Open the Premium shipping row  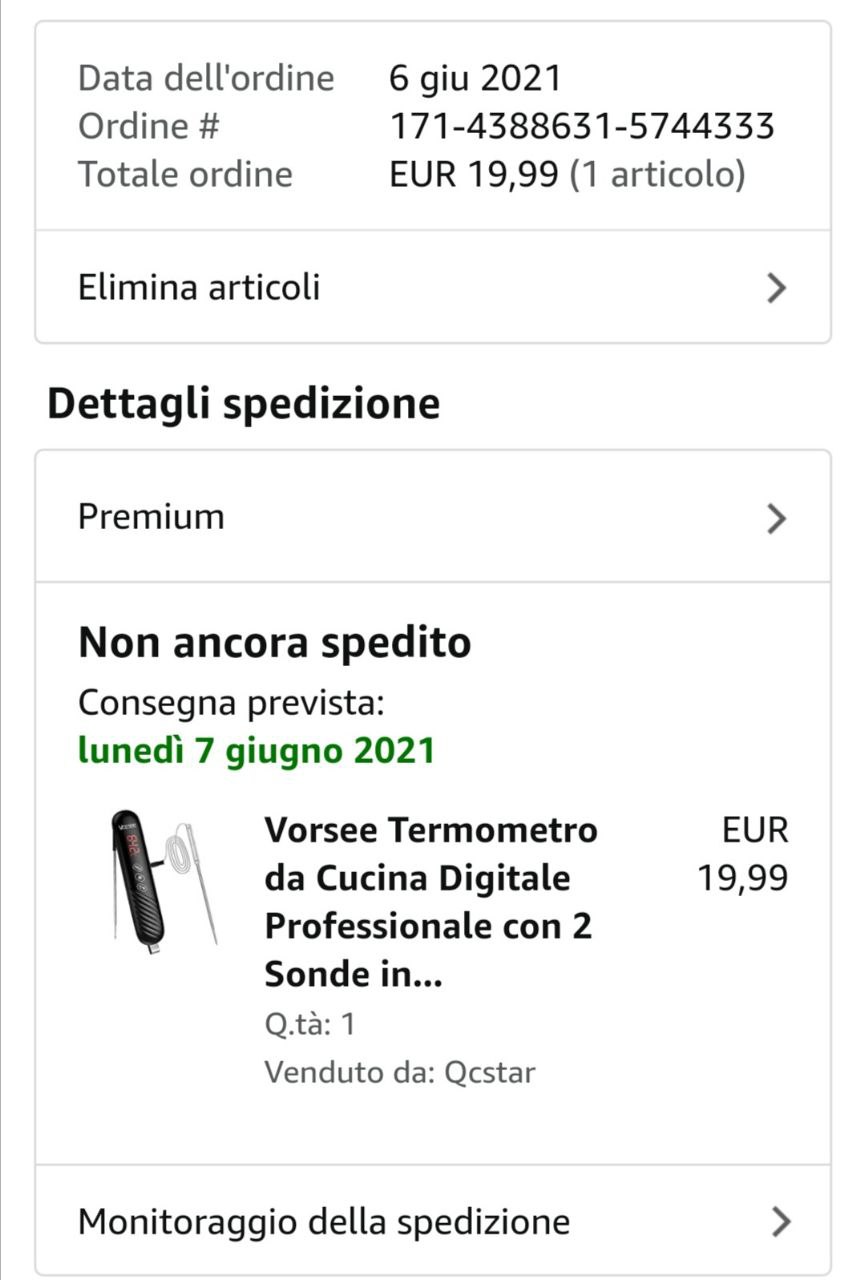152,517
